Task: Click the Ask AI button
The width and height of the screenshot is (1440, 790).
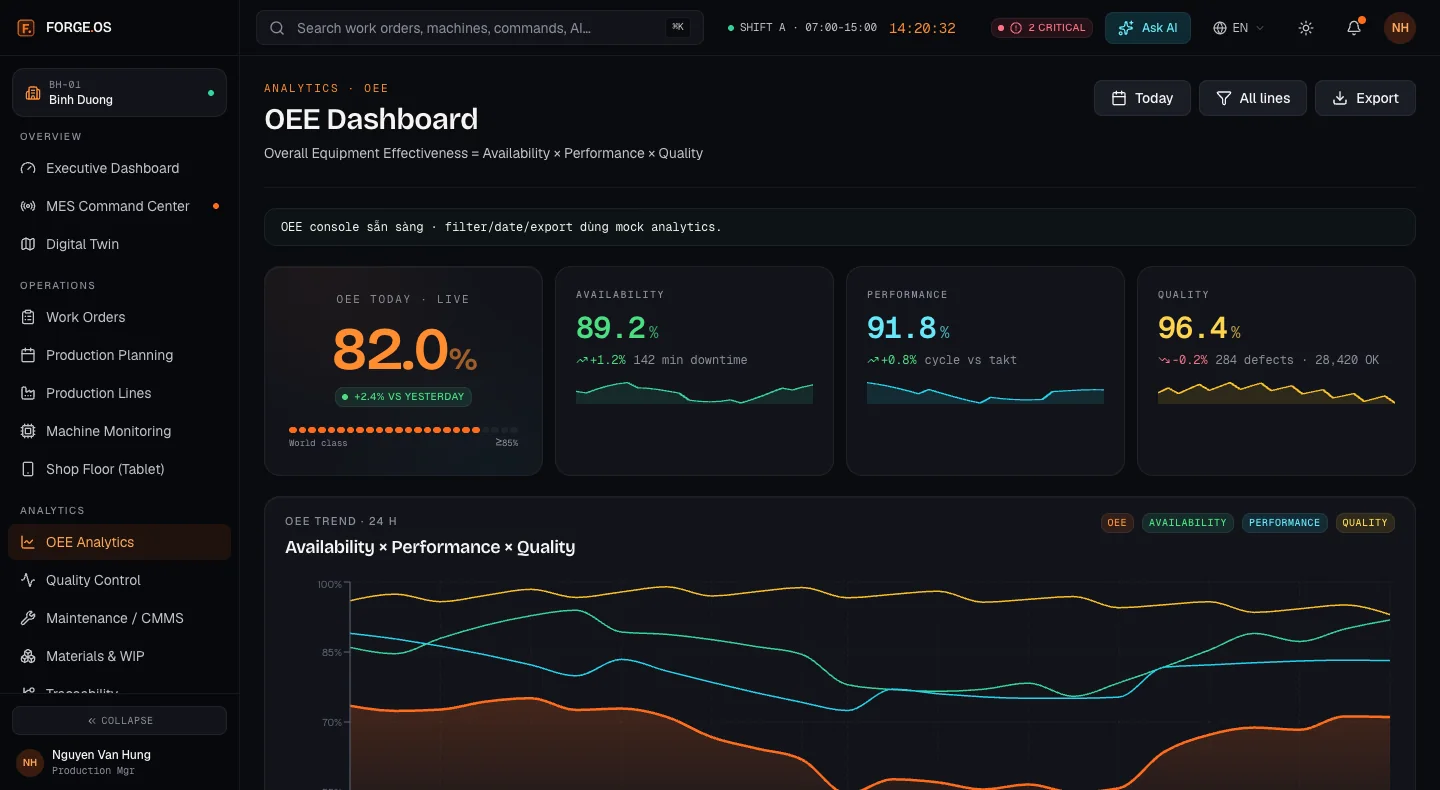Action: click(x=1148, y=28)
